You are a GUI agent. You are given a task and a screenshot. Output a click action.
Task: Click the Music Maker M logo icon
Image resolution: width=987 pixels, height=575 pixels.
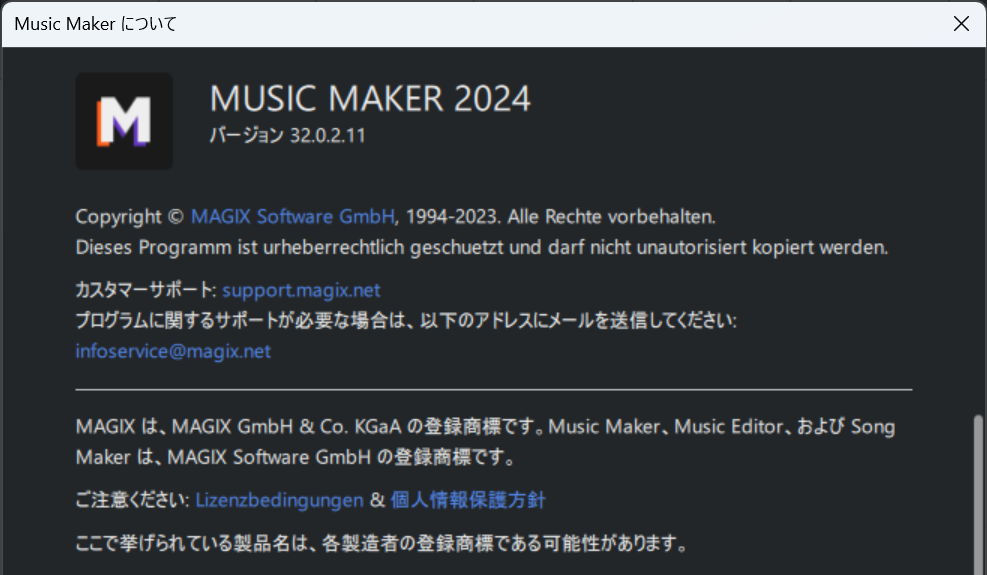pos(124,121)
